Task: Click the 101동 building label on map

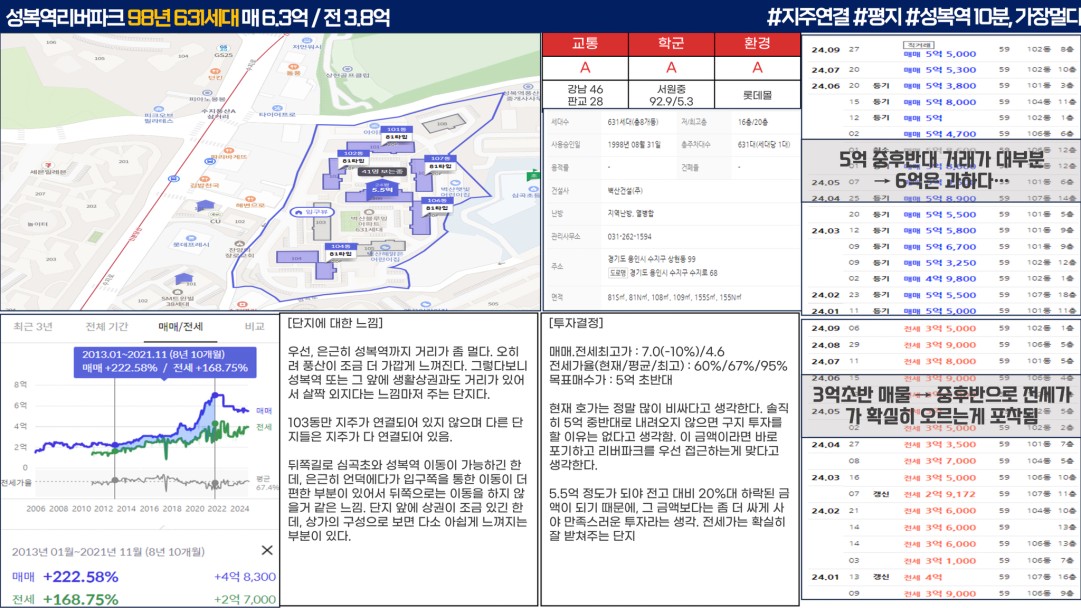Action: [396, 130]
